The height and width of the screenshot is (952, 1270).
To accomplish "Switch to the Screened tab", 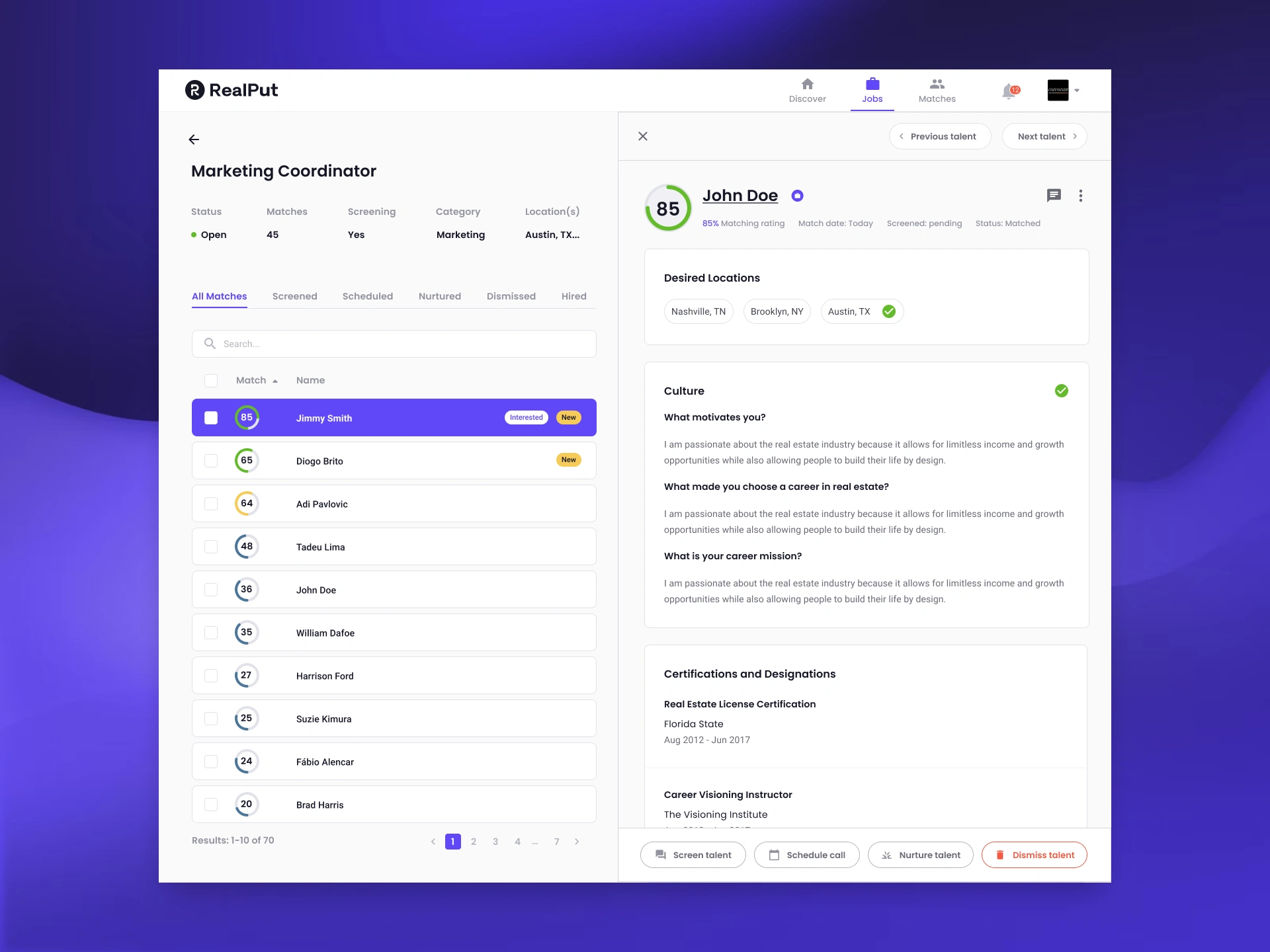I will point(294,296).
